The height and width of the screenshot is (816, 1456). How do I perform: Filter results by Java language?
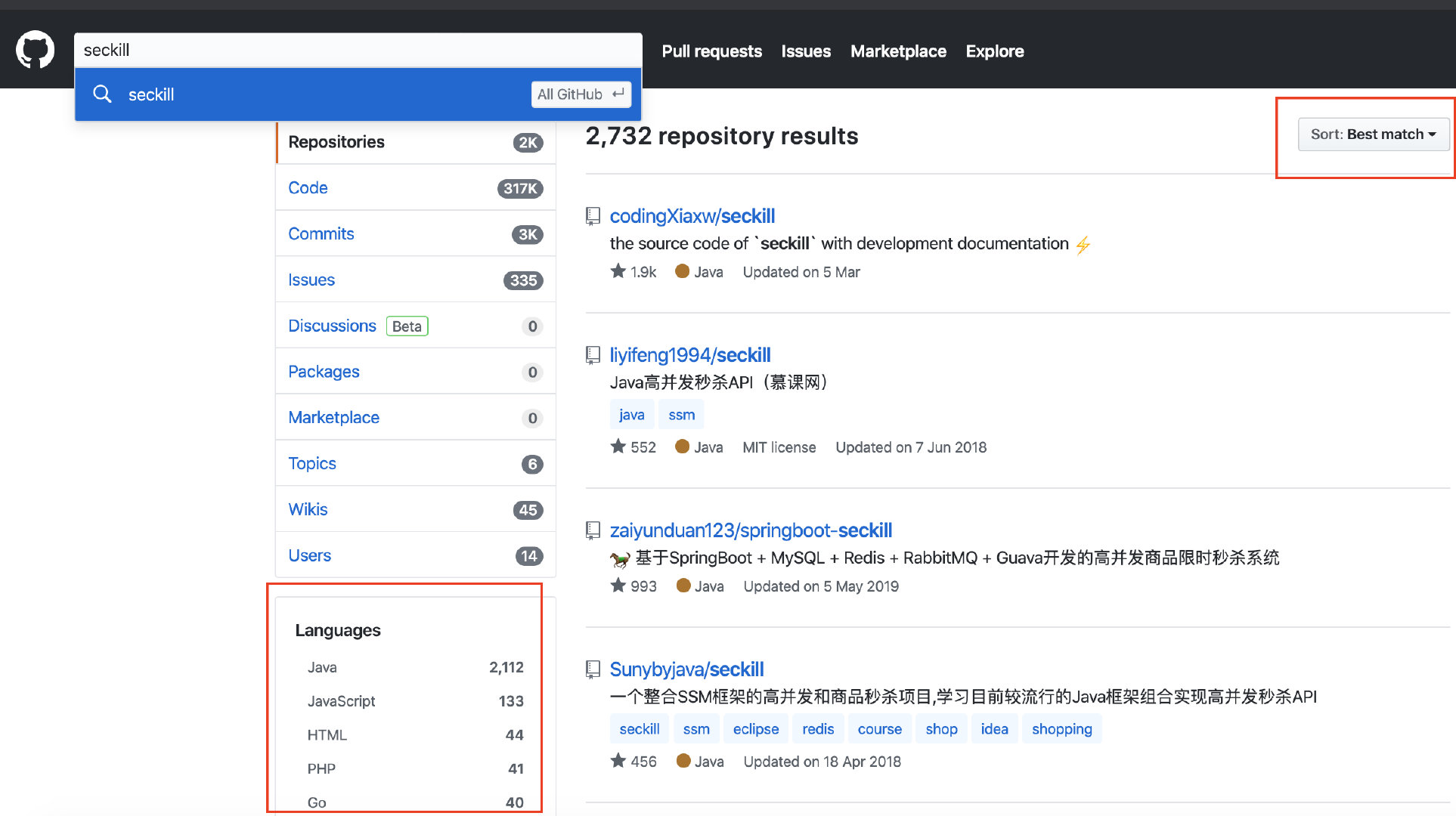(415, 667)
